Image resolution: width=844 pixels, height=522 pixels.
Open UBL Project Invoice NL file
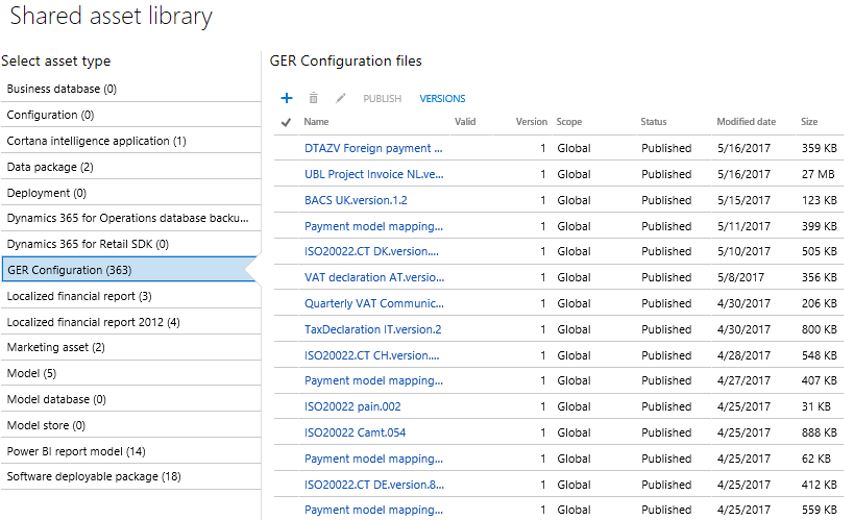[373, 174]
